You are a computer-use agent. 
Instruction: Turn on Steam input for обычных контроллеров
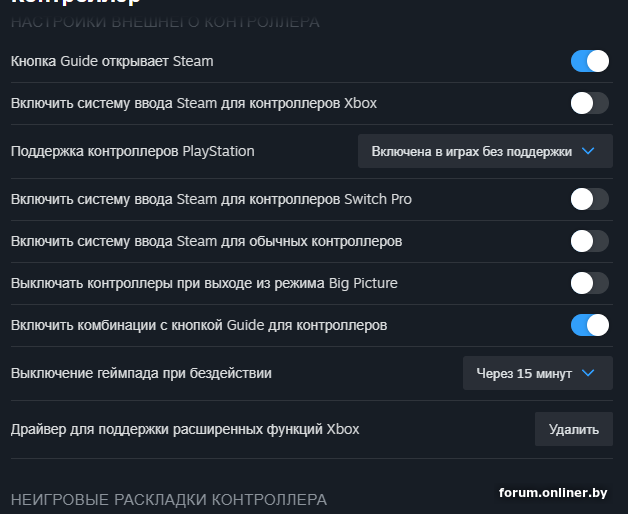[x=589, y=241]
